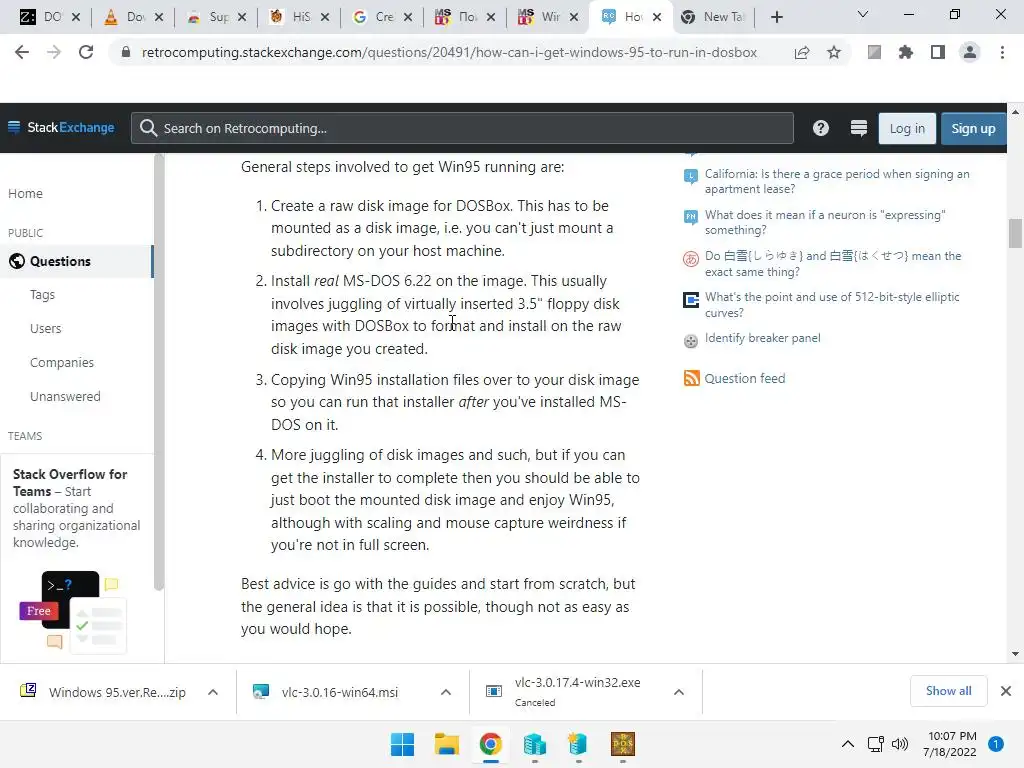The height and width of the screenshot is (768, 1024).
Task: Go back to the previous page
Action: [22, 52]
